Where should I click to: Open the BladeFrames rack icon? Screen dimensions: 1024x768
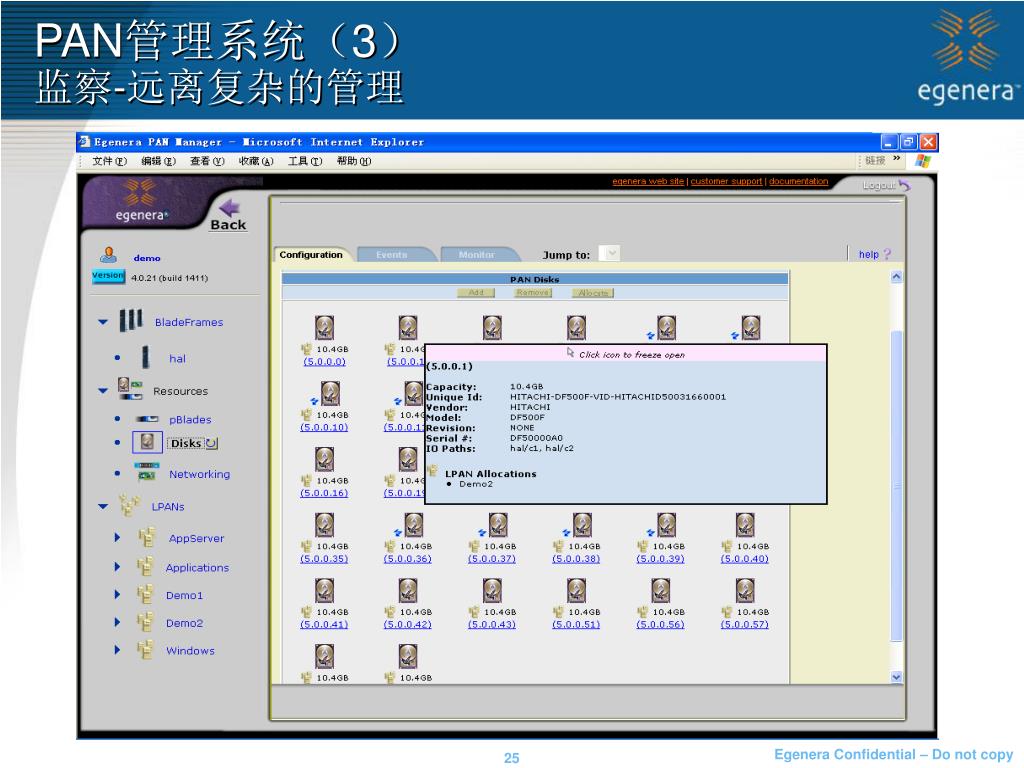(x=131, y=321)
